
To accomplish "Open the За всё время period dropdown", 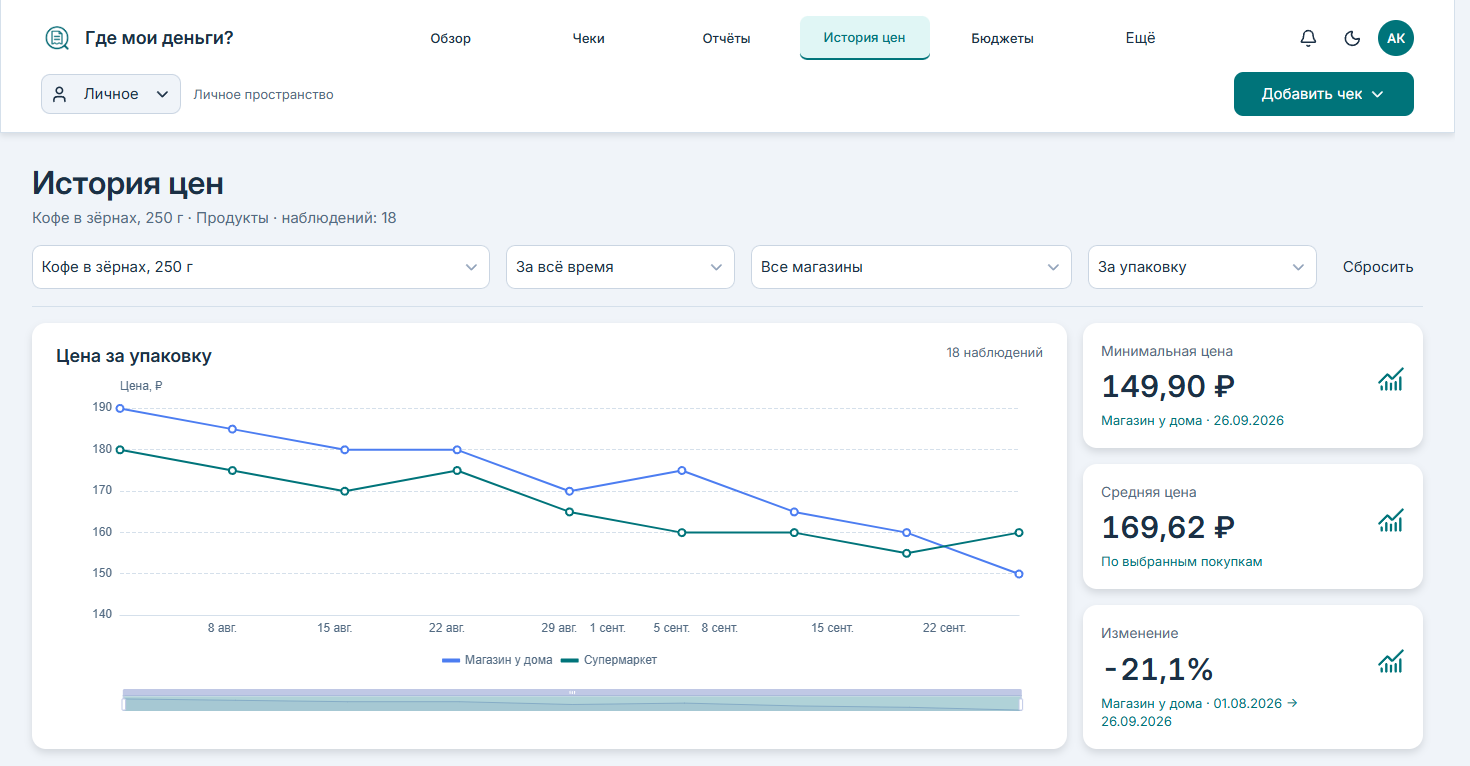I will point(620,267).
